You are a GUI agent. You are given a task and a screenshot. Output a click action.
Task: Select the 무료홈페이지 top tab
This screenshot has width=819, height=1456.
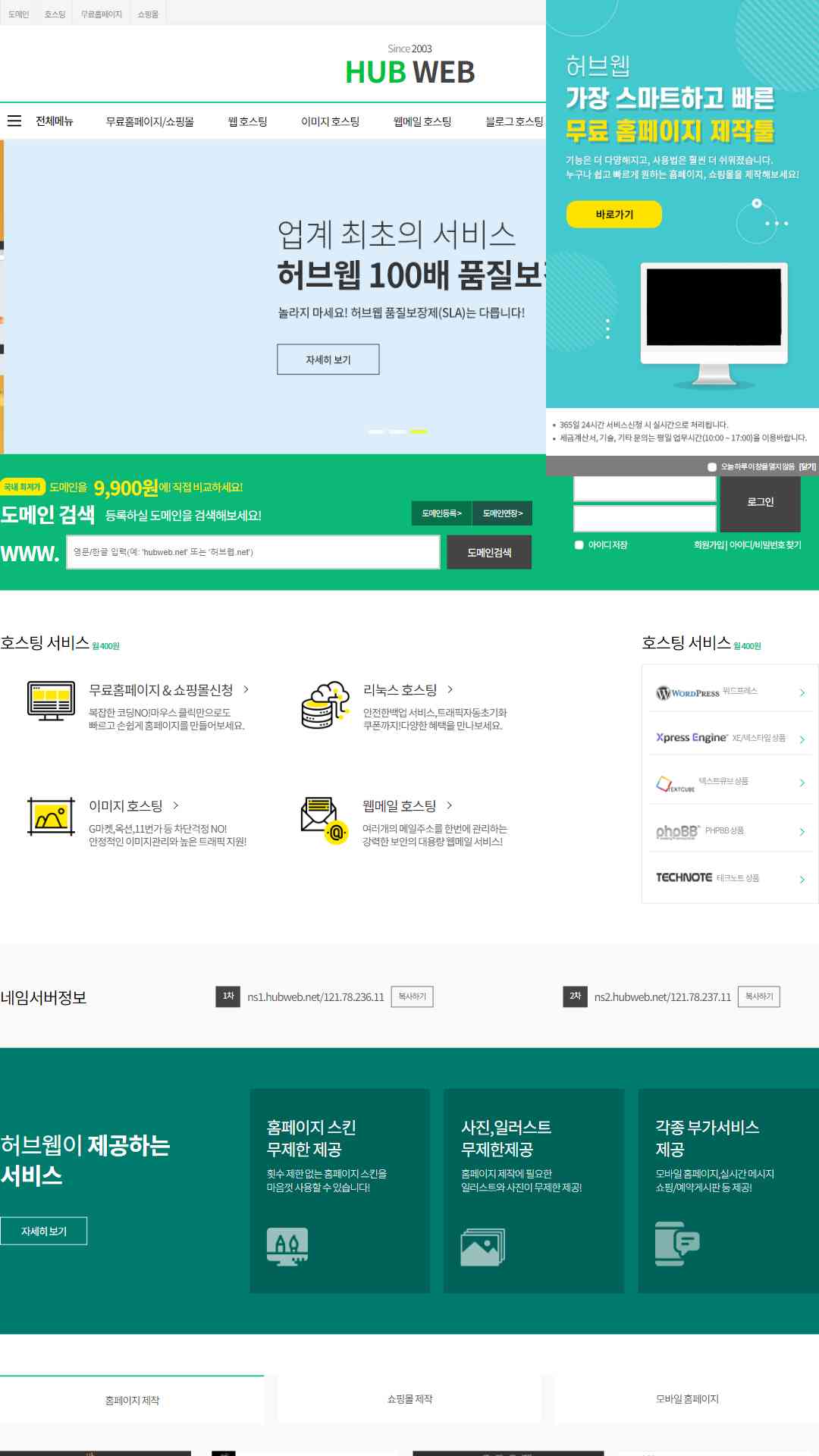tap(102, 14)
